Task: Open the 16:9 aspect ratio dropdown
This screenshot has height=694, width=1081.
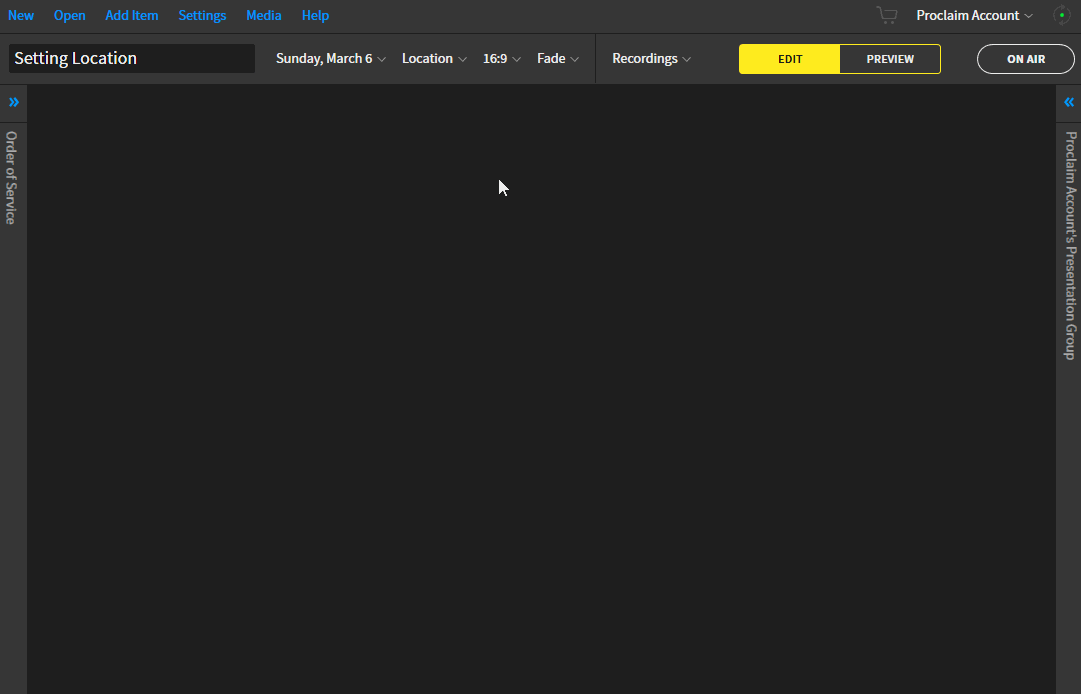Action: pyautogui.click(x=502, y=59)
